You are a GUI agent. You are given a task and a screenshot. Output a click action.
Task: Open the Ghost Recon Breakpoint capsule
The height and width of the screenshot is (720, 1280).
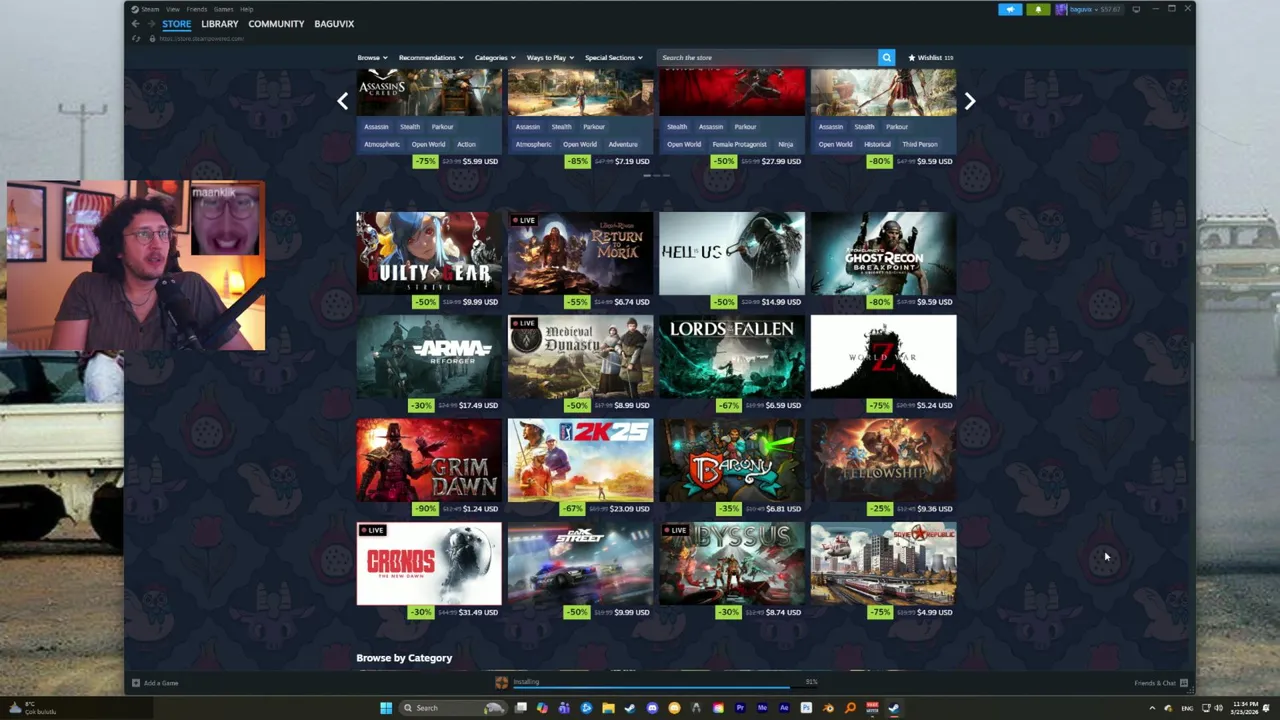(x=883, y=253)
